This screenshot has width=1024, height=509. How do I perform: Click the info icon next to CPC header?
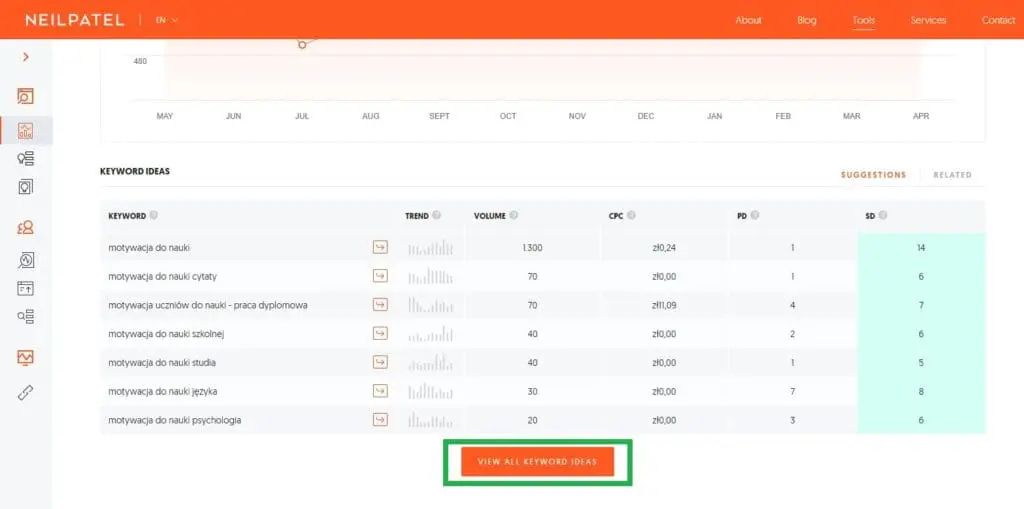(x=632, y=215)
